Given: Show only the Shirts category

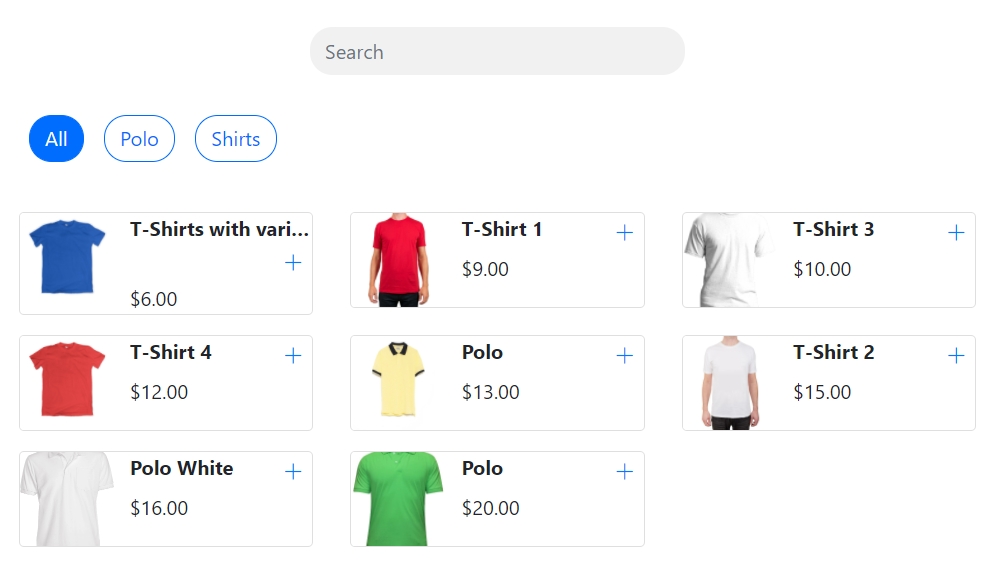Looking at the screenshot, I should pos(235,139).
